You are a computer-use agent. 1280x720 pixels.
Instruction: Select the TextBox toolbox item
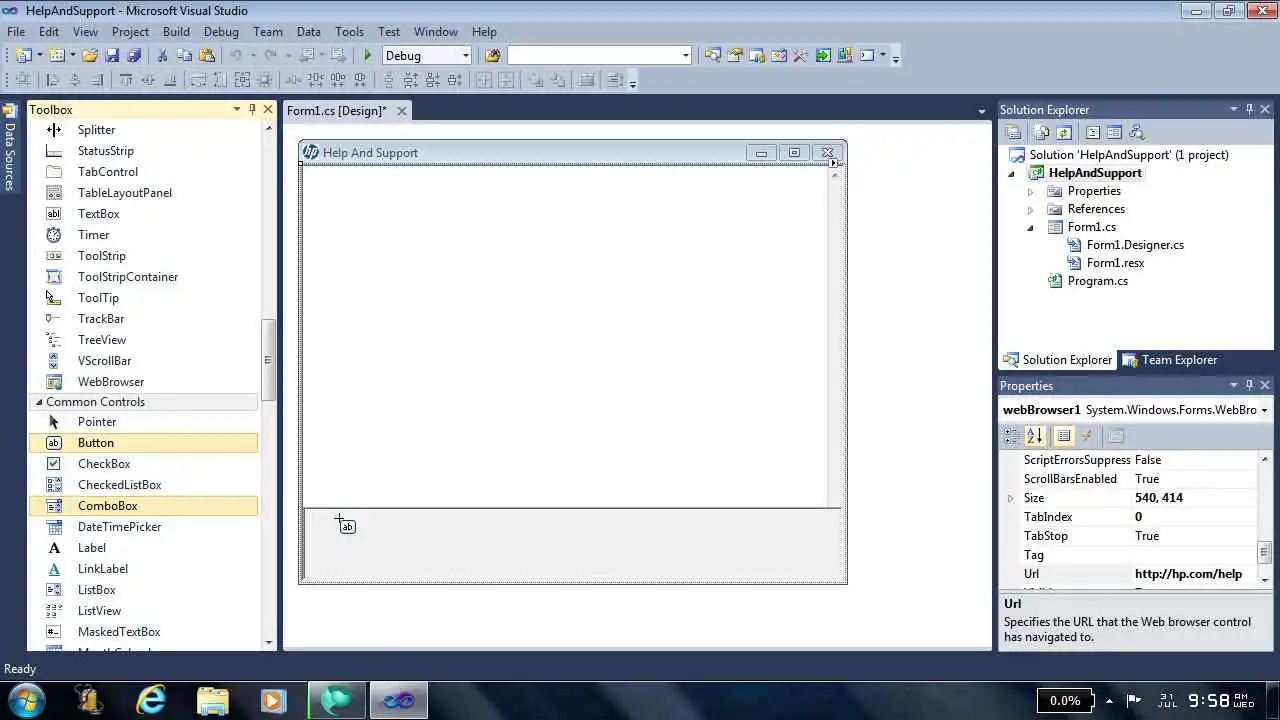(x=143, y=214)
